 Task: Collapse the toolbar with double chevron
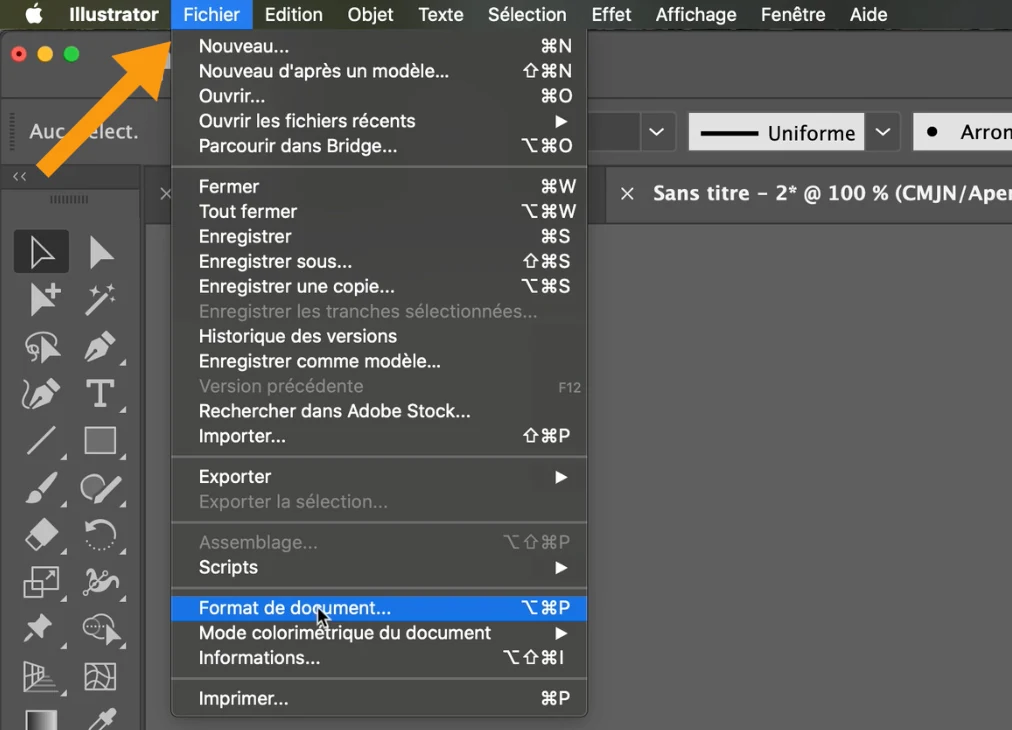coord(19,176)
